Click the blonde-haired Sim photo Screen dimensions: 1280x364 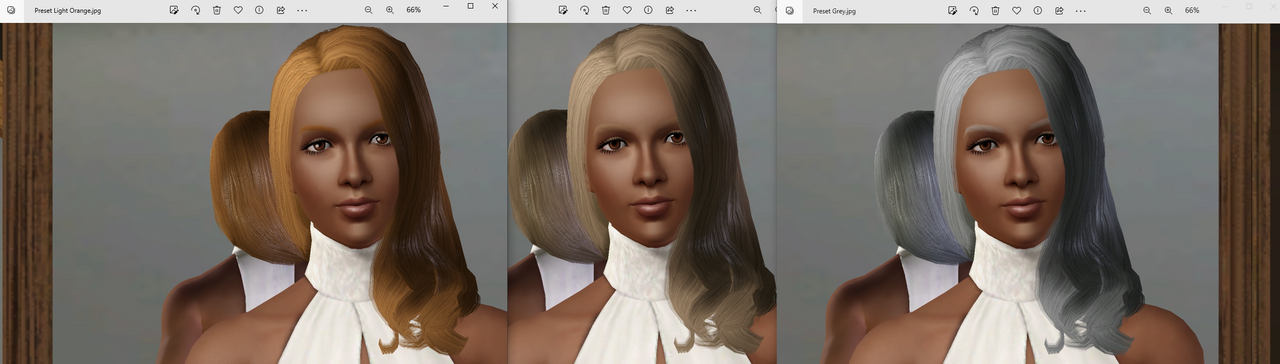[x=642, y=193]
